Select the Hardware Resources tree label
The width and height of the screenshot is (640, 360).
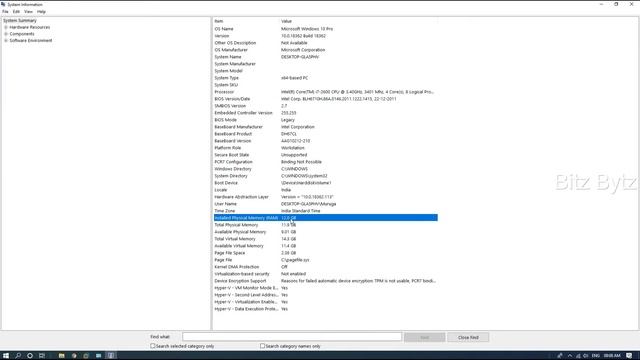[x=30, y=27]
